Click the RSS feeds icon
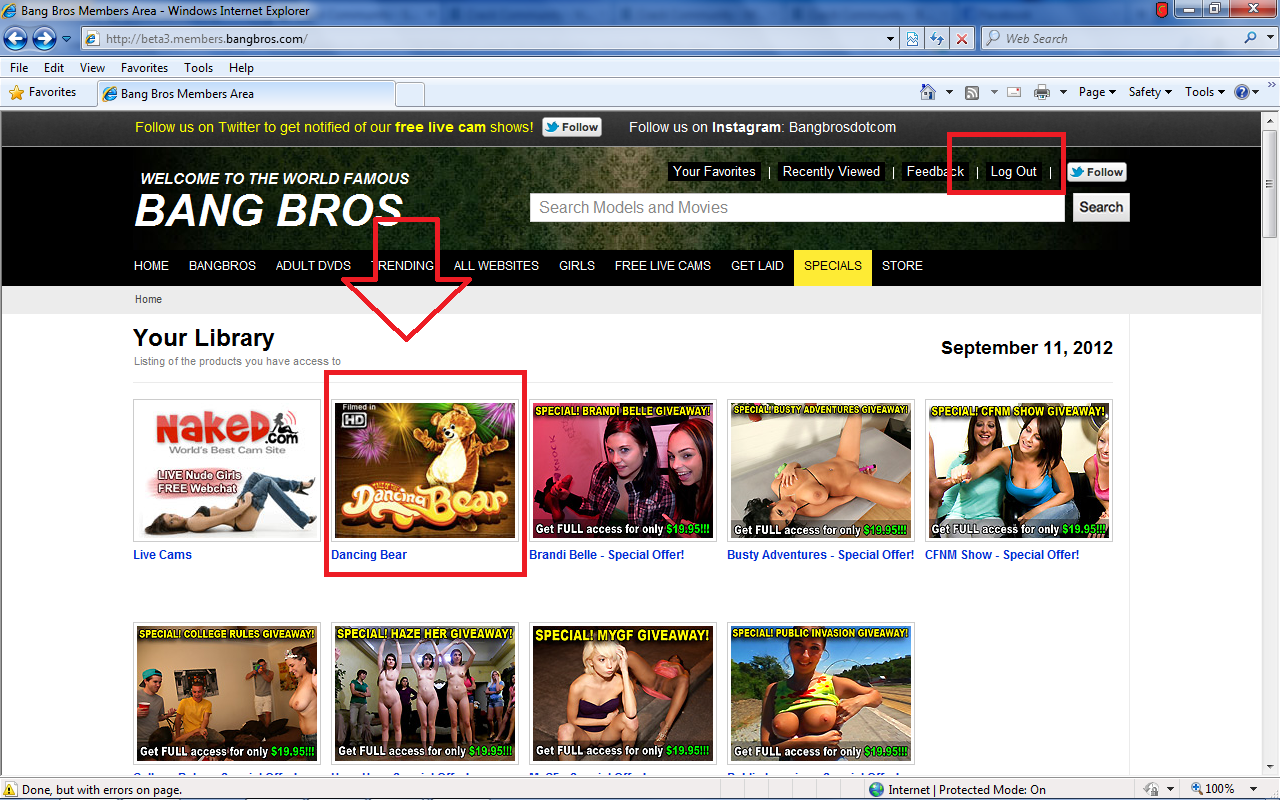Viewport: 1280px width, 800px height. [972, 92]
